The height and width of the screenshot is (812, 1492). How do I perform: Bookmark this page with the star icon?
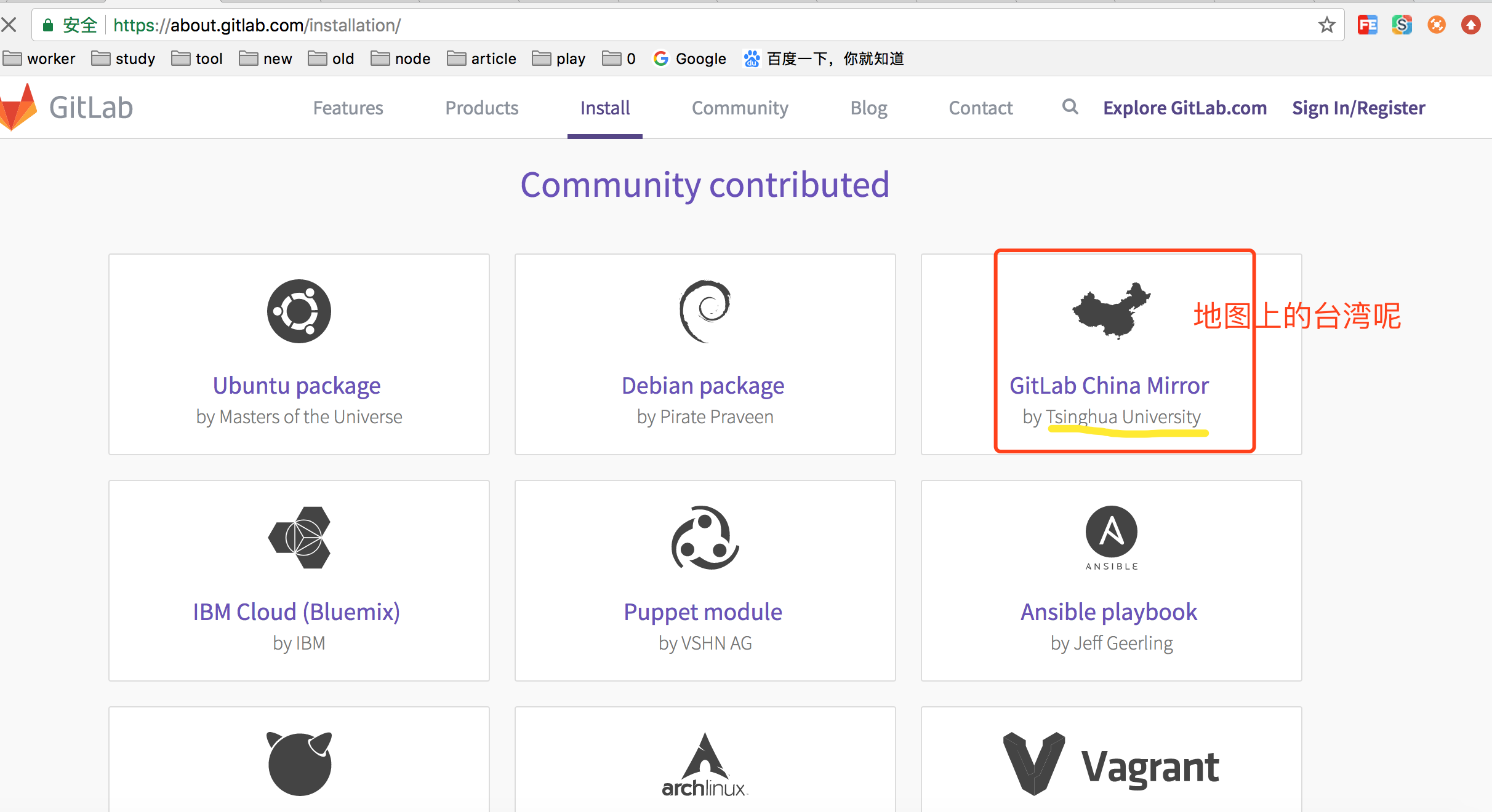(1326, 25)
